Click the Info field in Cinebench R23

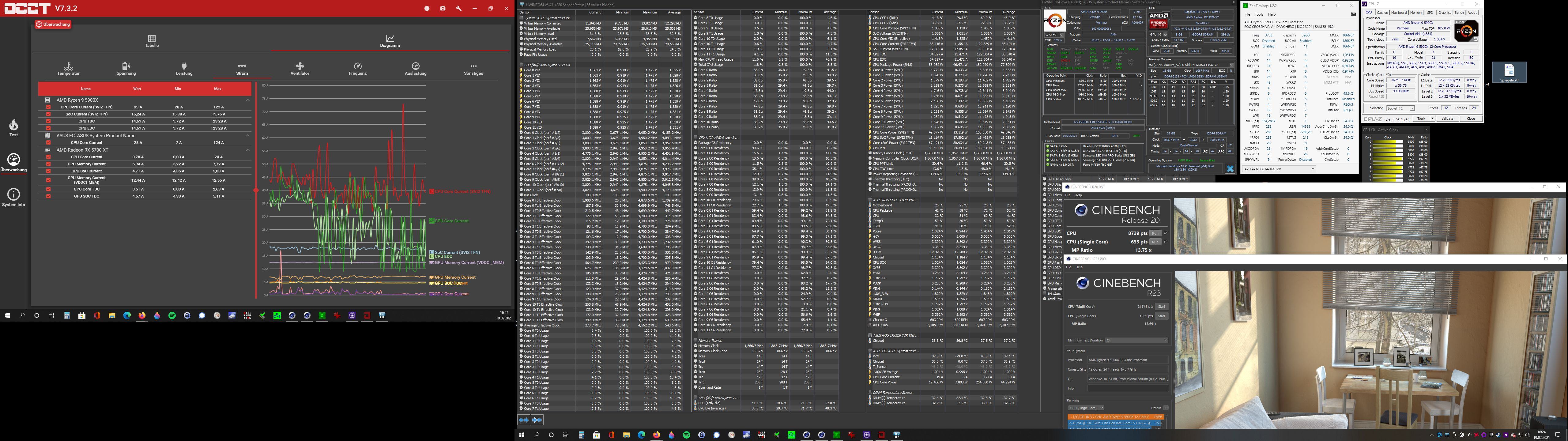click(1128, 388)
